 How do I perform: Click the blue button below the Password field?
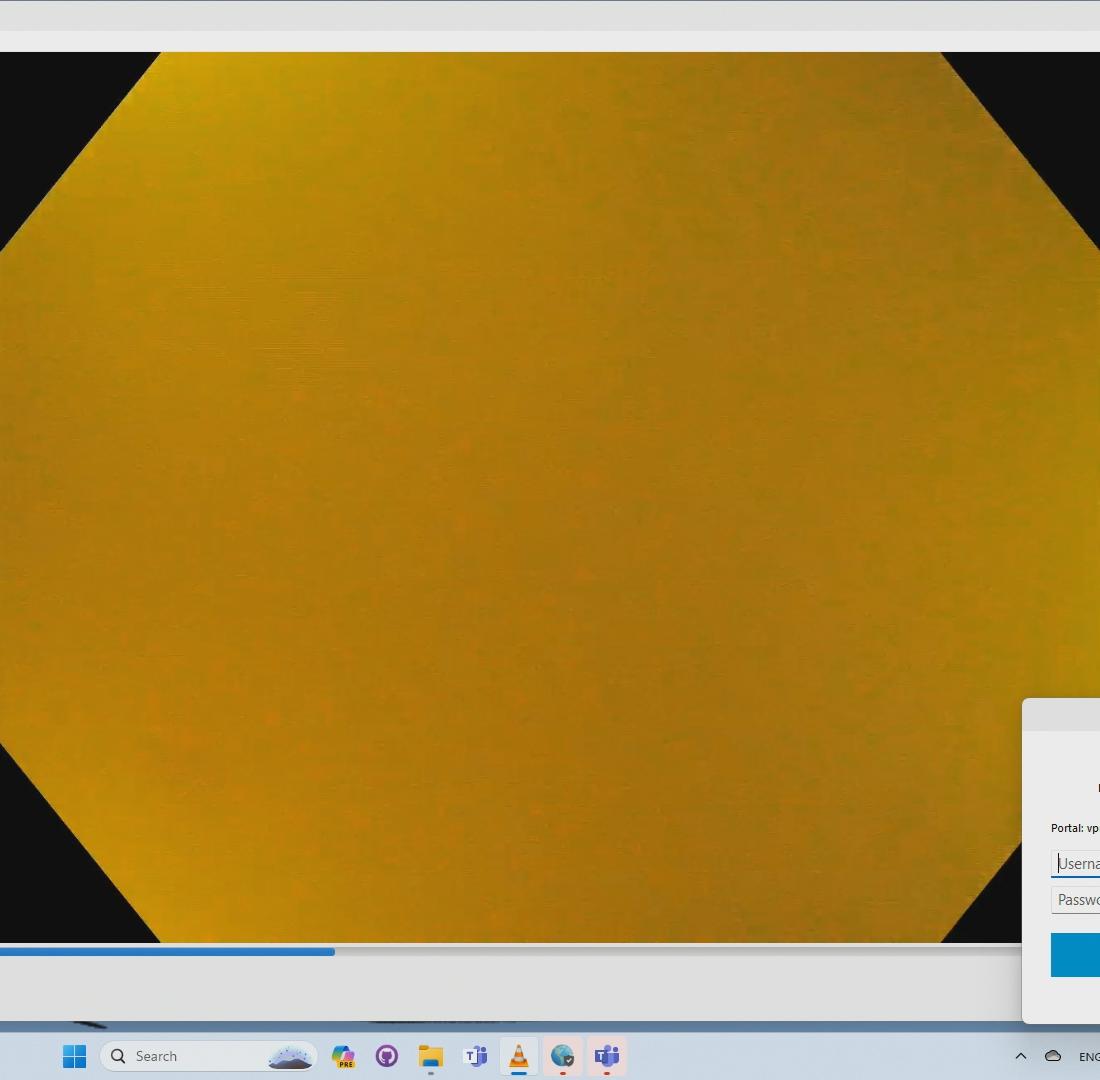tap(1075, 955)
